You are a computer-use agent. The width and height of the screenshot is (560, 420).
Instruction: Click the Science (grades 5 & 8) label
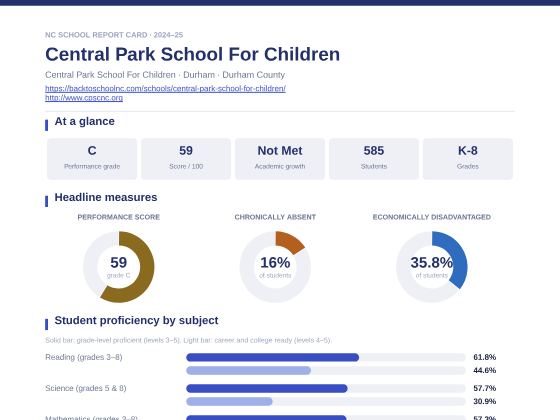[86, 388]
